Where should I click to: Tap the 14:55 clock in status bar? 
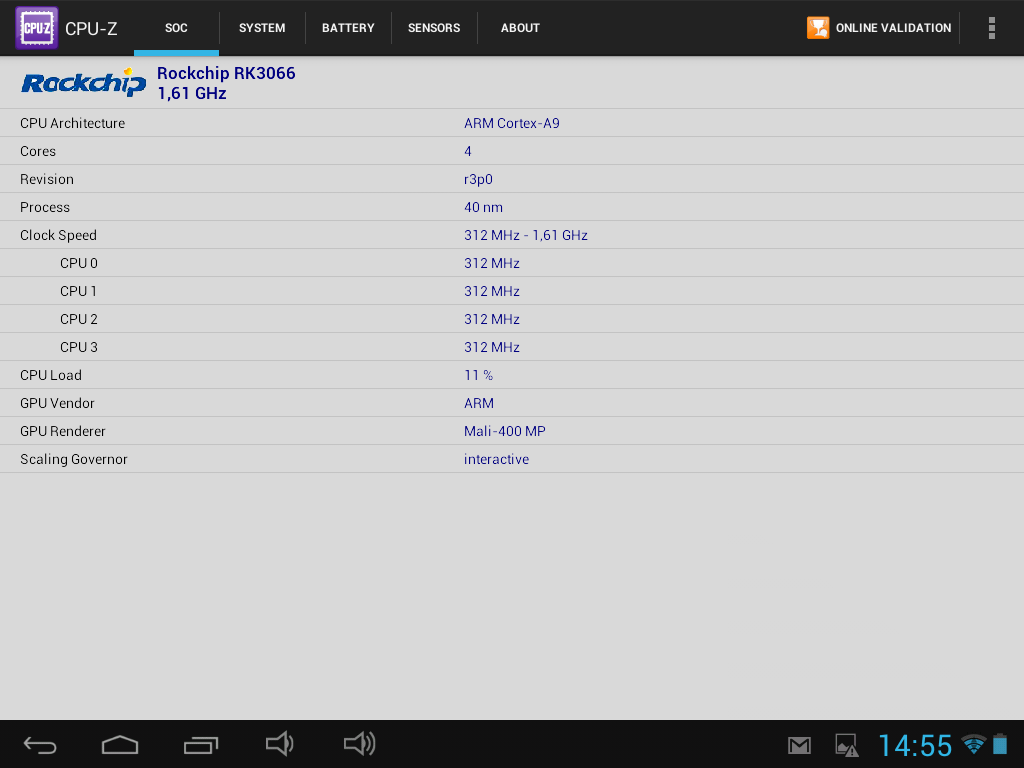(x=915, y=745)
